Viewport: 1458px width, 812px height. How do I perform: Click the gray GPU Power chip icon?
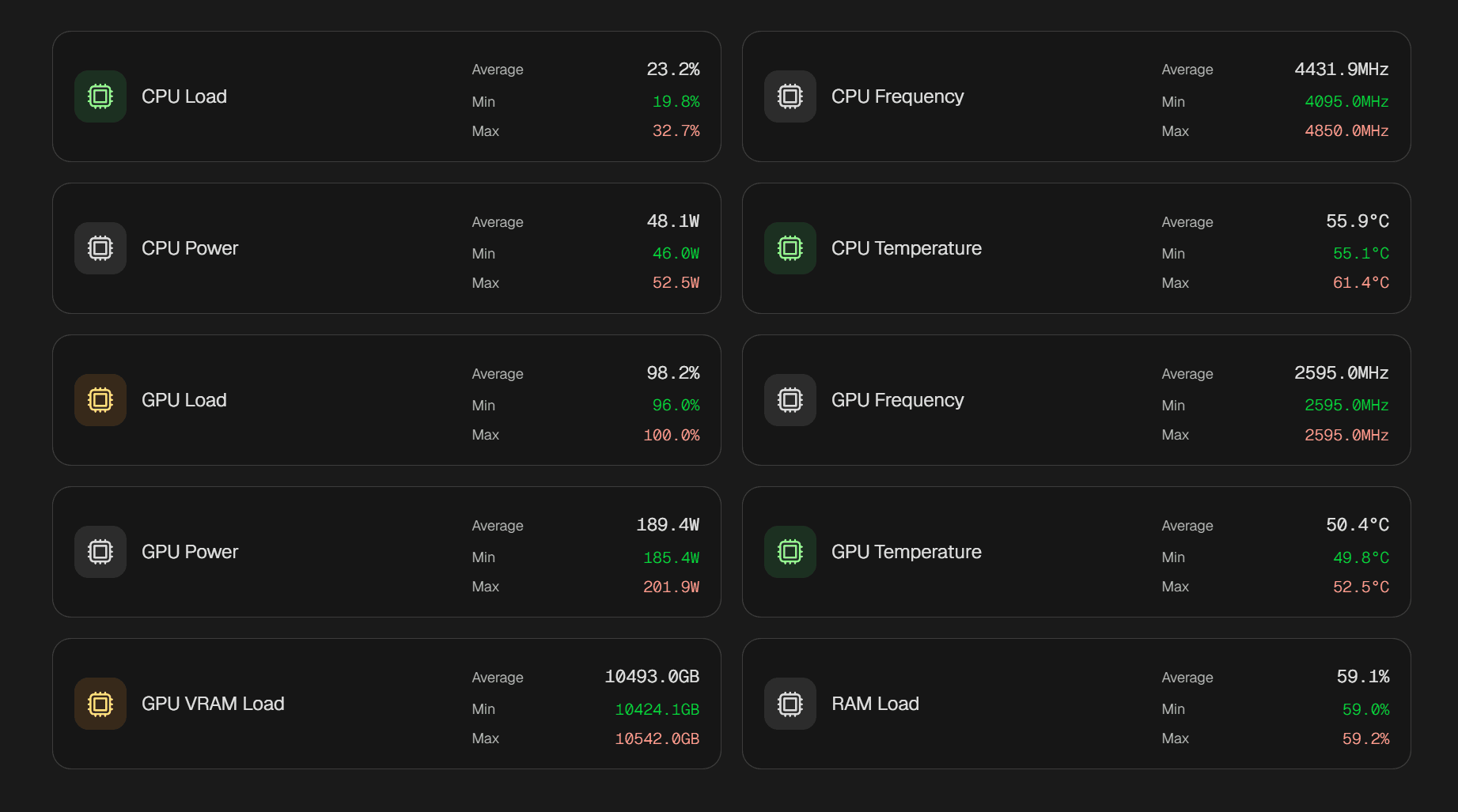coord(100,552)
